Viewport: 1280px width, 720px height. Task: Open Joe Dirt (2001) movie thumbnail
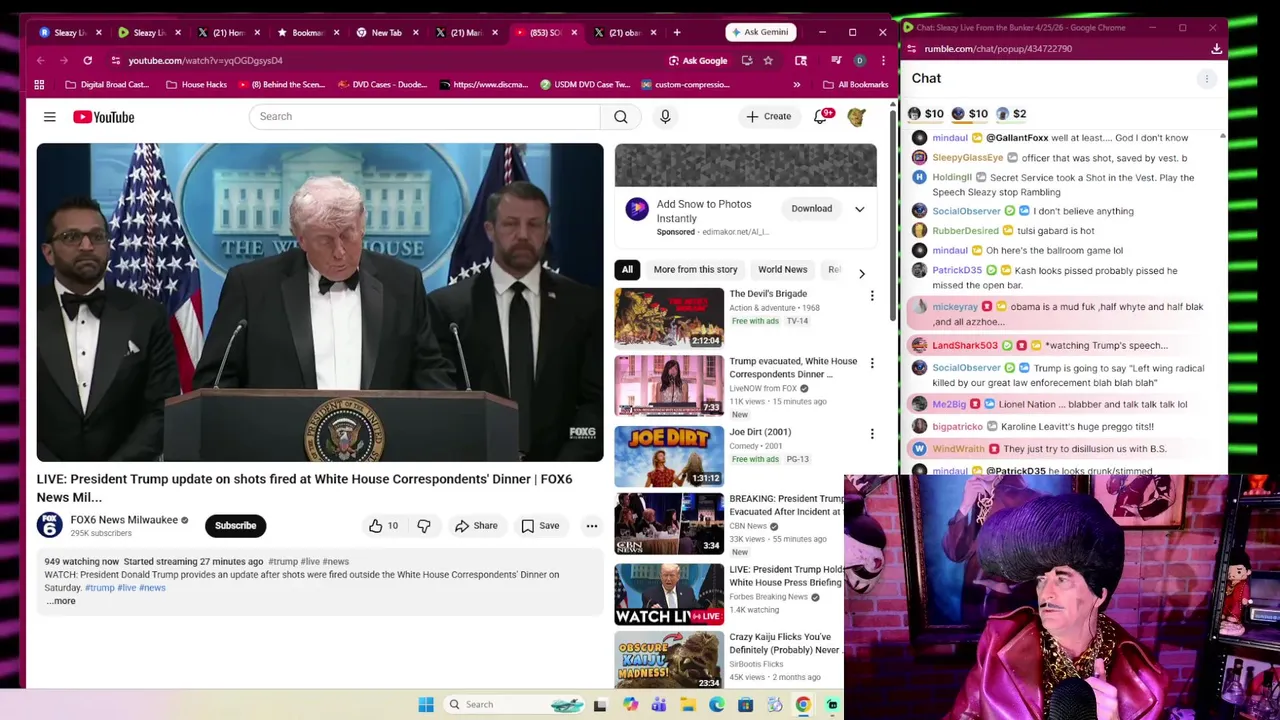coord(669,456)
